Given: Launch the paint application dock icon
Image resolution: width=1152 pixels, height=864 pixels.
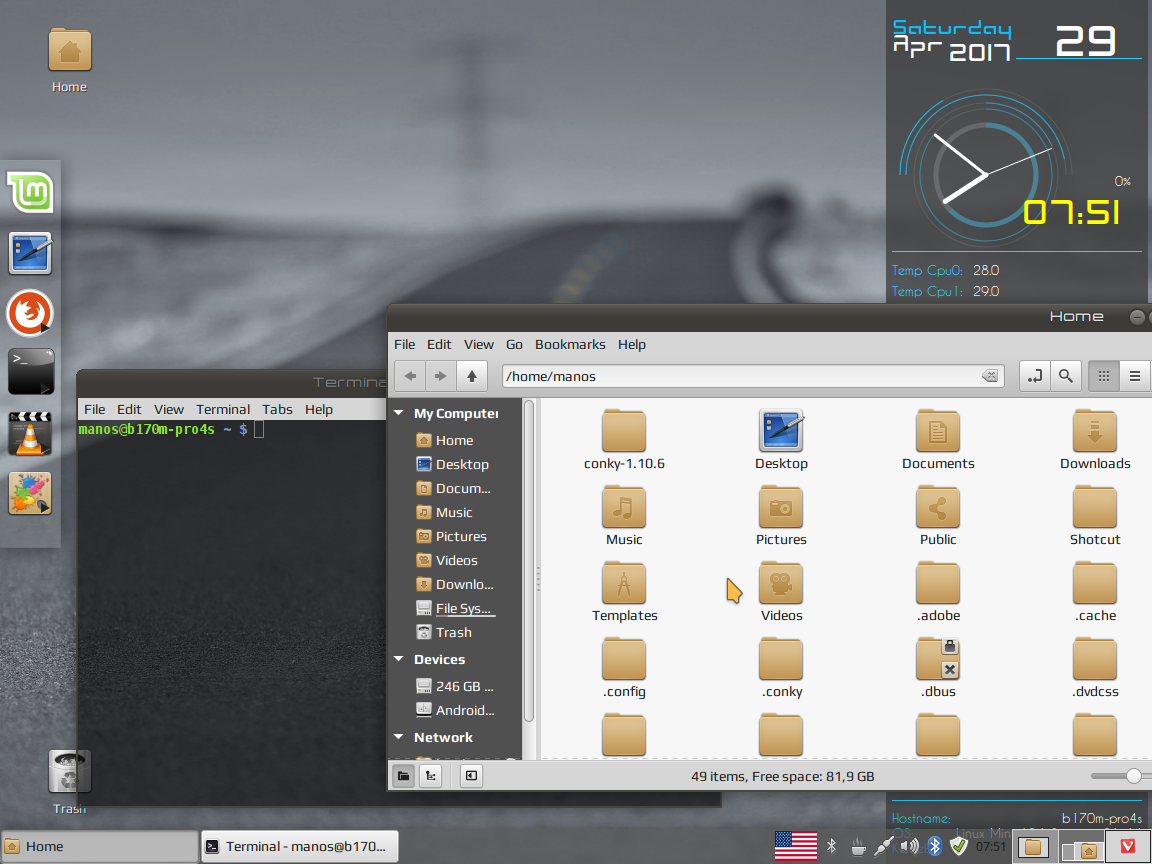Looking at the screenshot, I should (30, 493).
